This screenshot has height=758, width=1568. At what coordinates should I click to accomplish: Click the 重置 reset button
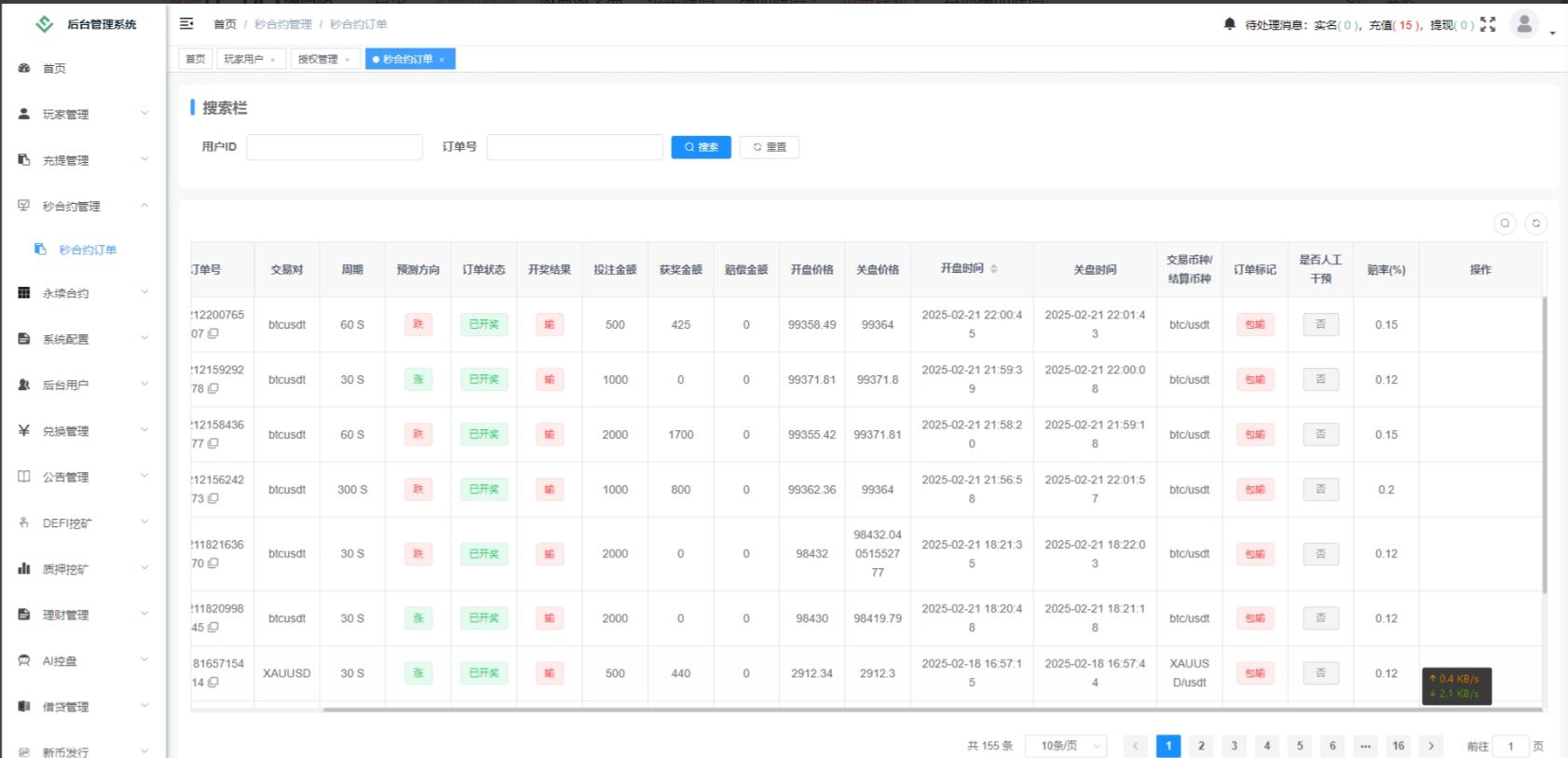[770, 147]
